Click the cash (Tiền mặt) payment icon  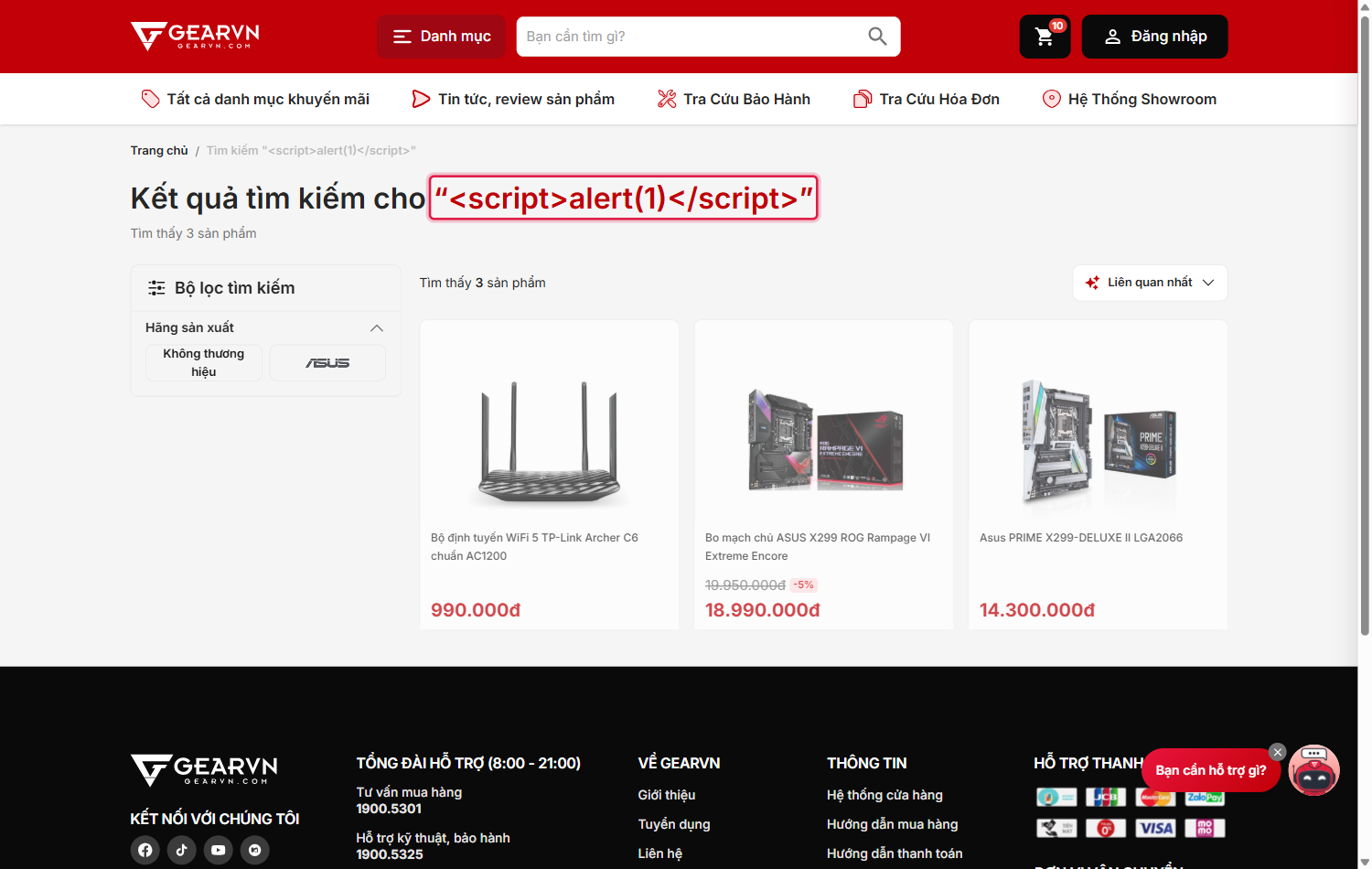tap(1056, 829)
